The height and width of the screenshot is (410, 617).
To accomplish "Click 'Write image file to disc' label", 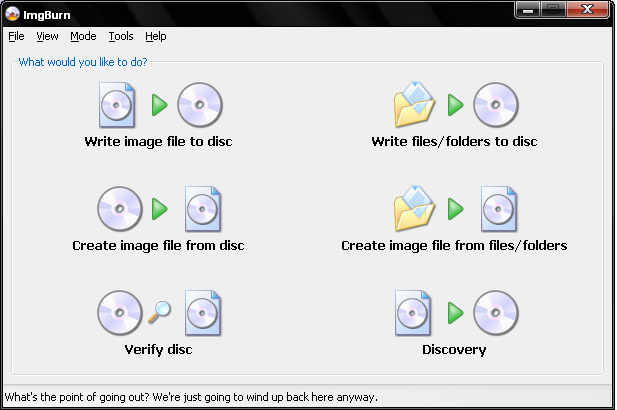I will click(158, 142).
